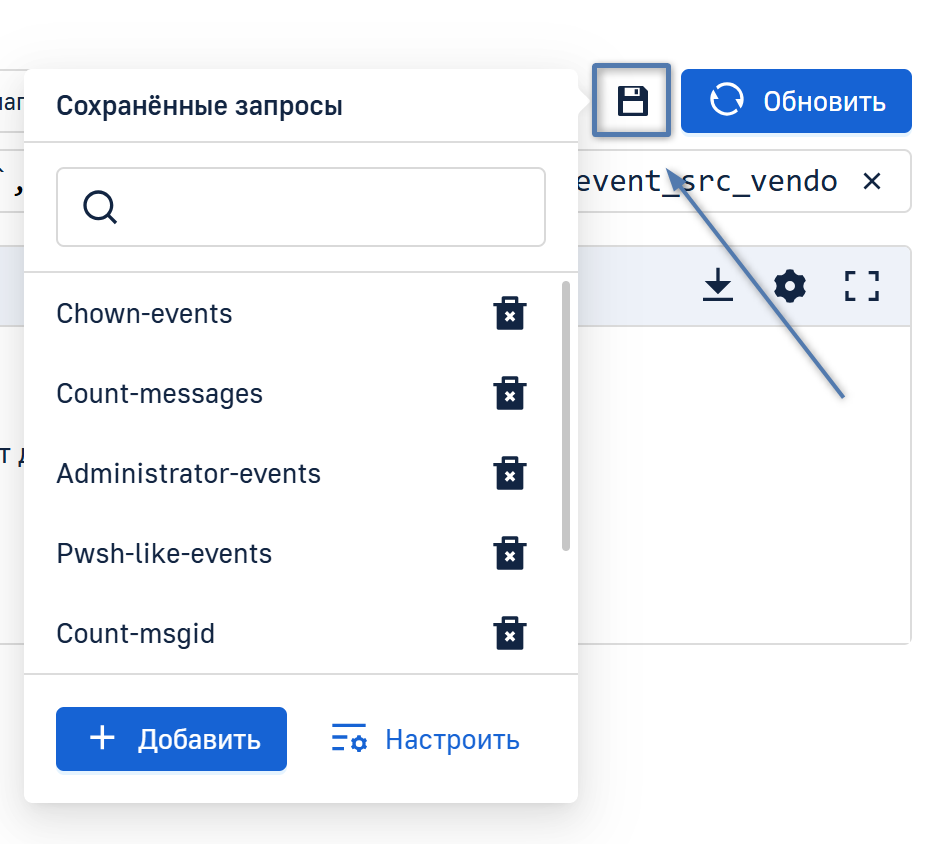Delete the Pwsh-like-events saved query
The width and height of the screenshot is (943, 844).
click(x=510, y=554)
